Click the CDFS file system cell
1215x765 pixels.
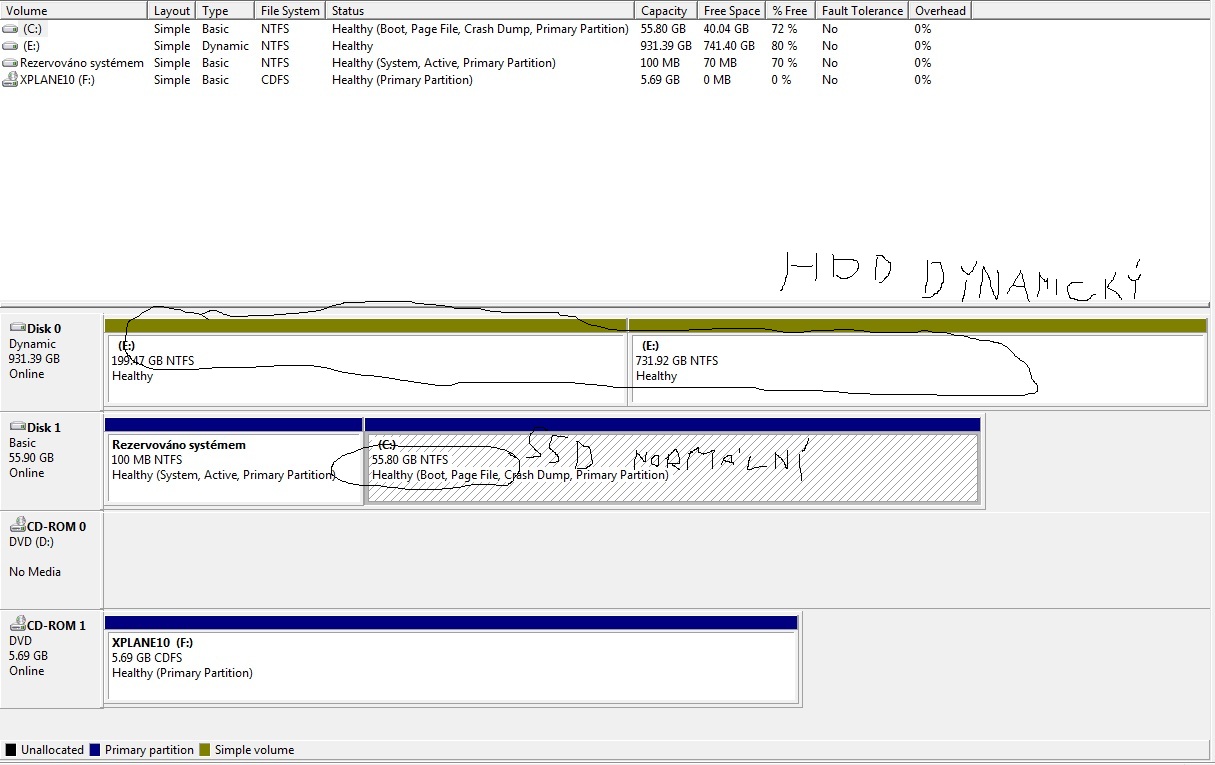275,80
